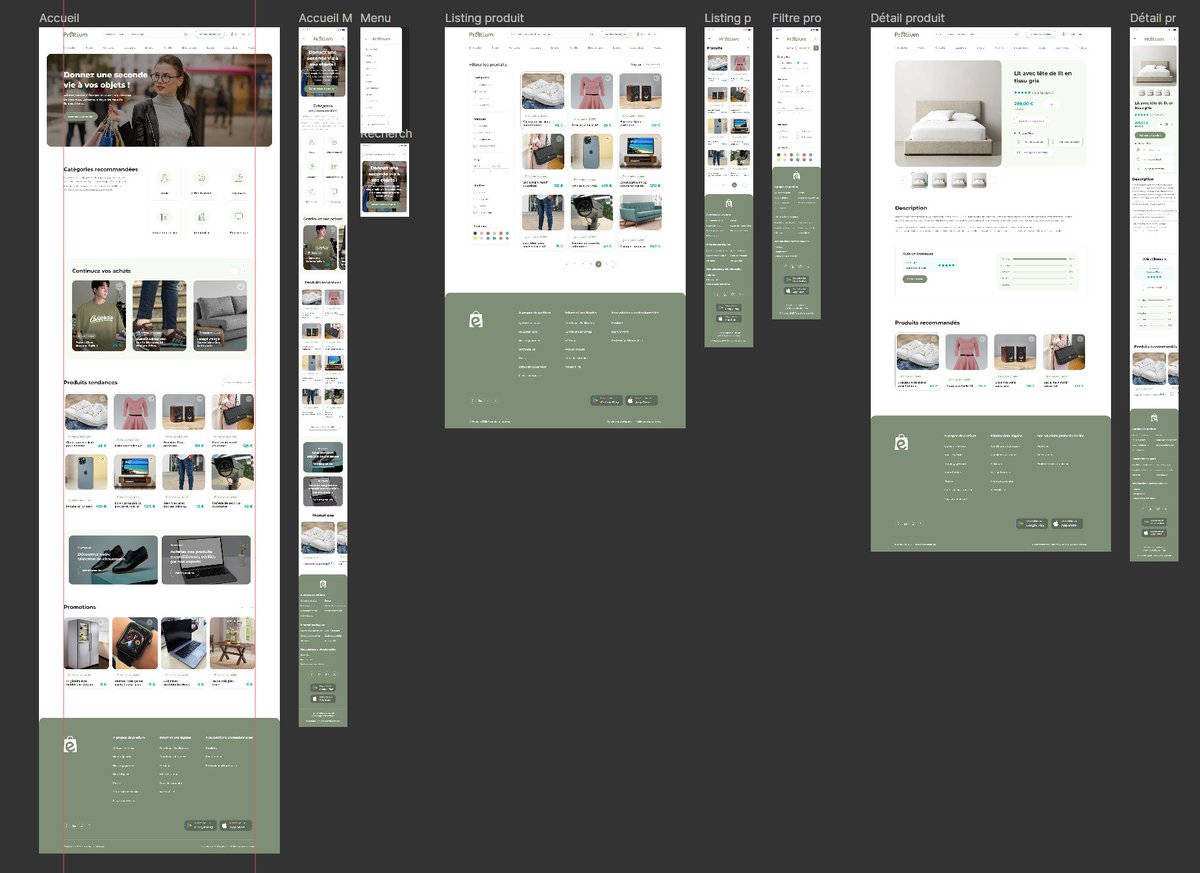The width and height of the screenshot is (1200, 873).
Task: Open App Store badge in Détail produit footer
Action: (1067, 523)
